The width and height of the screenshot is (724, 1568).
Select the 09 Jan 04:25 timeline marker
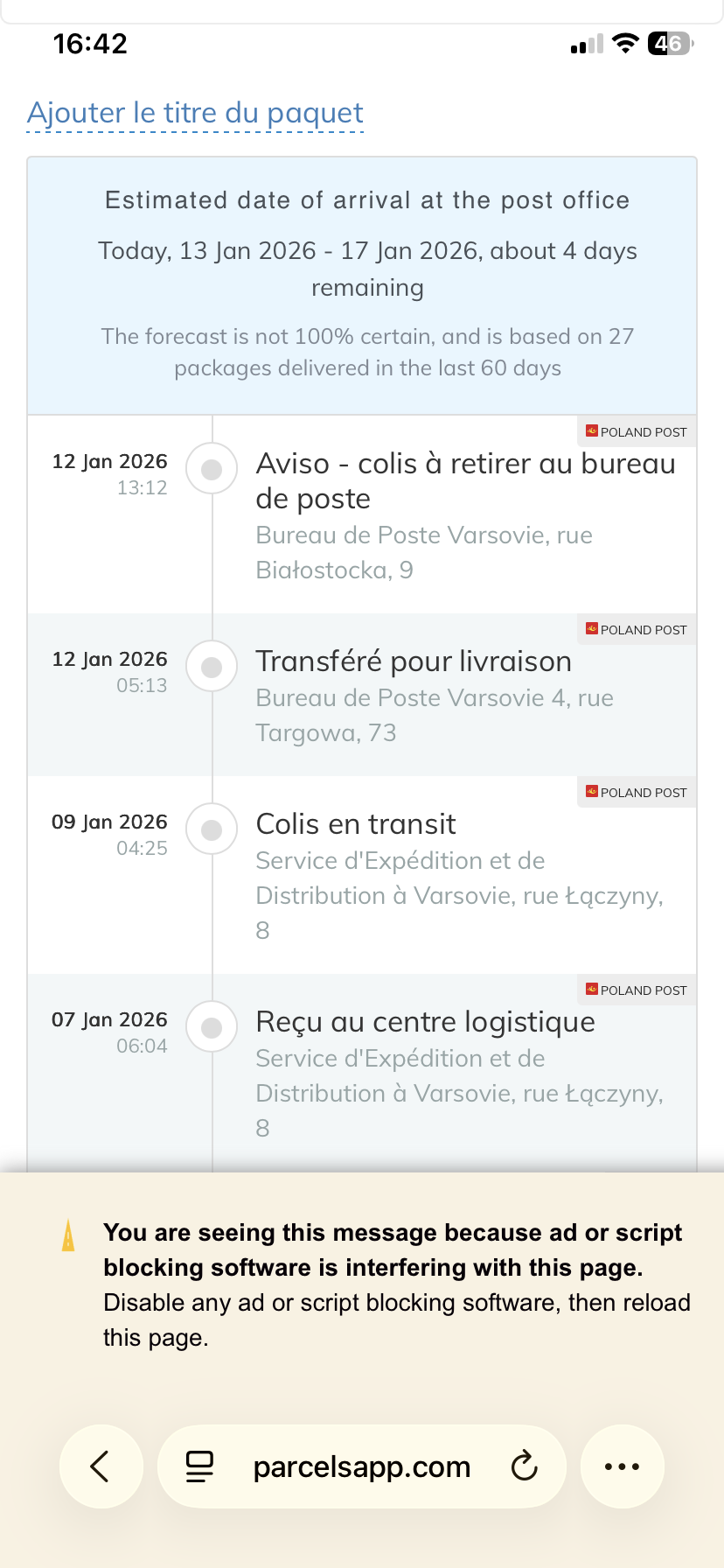pos(212,830)
